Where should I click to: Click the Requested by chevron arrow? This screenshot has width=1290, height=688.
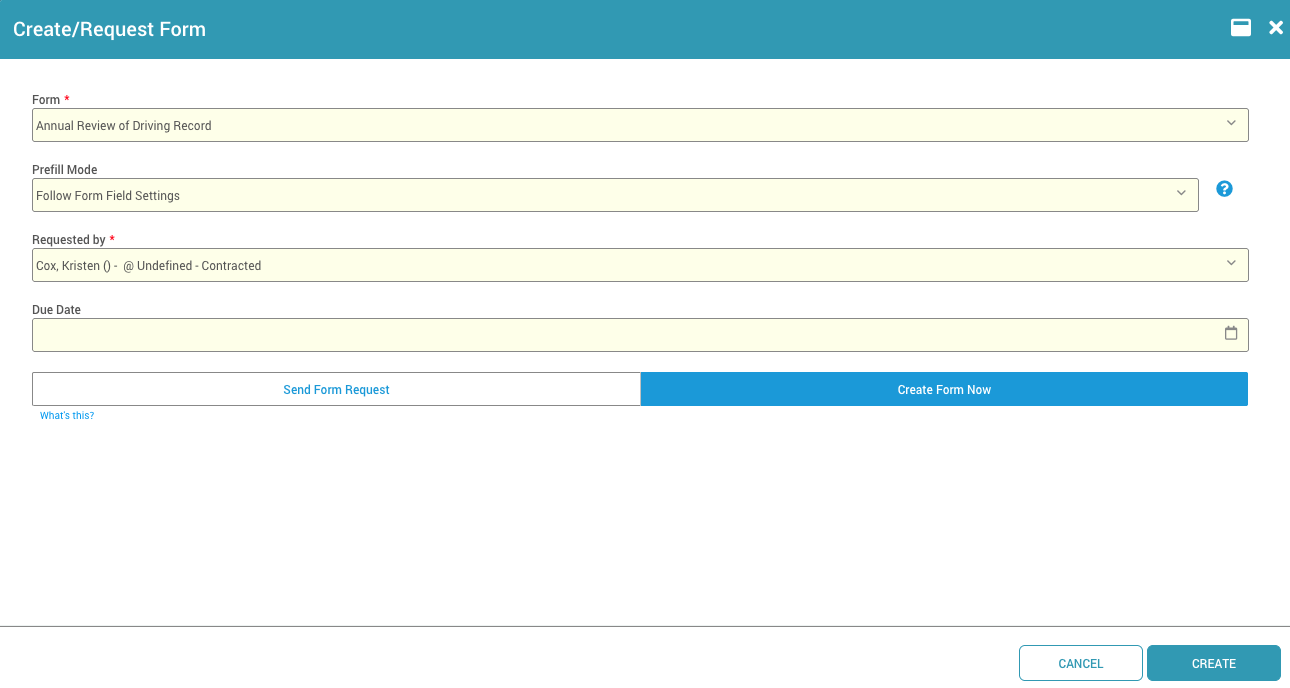(1231, 264)
